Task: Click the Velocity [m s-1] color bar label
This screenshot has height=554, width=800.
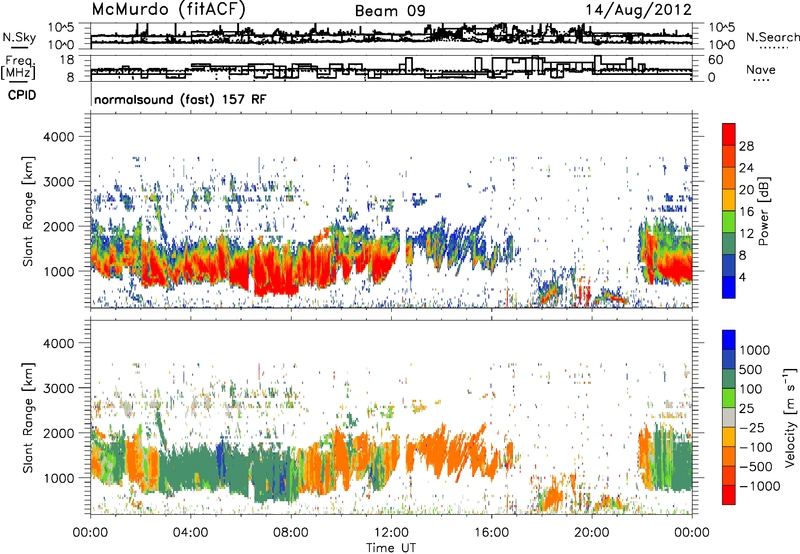Action: click(790, 417)
